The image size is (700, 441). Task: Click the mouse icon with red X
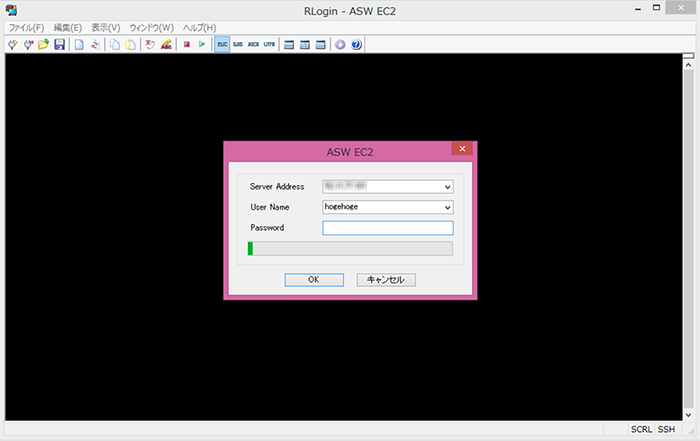click(150, 45)
